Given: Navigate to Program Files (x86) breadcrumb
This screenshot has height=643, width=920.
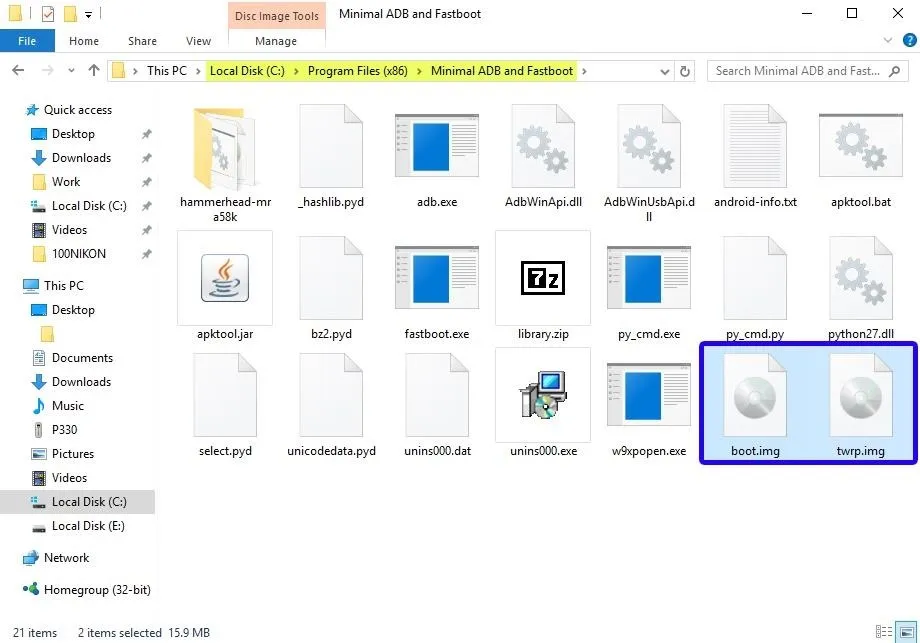Looking at the screenshot, I should click(357, 71).
